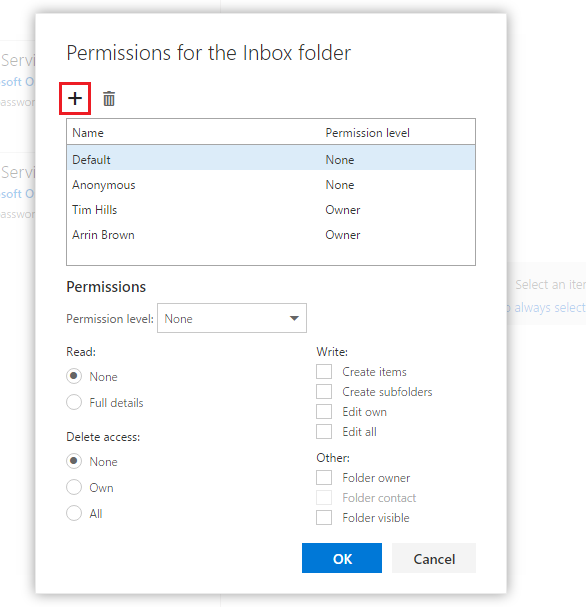
Task: Select Own for Delete access
Action: click(x=74, y=487)
